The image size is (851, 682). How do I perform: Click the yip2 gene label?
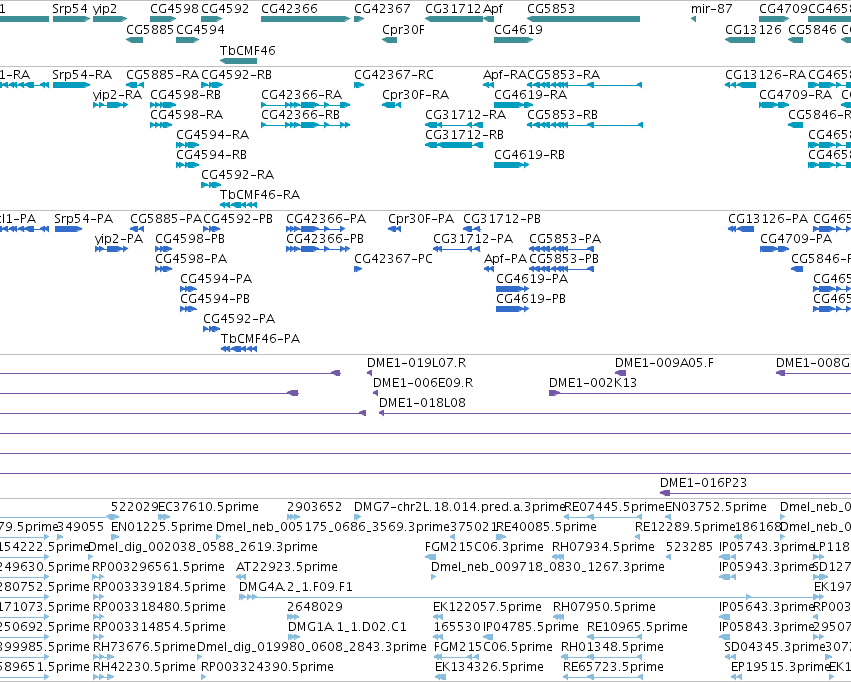tap(105, 9)
